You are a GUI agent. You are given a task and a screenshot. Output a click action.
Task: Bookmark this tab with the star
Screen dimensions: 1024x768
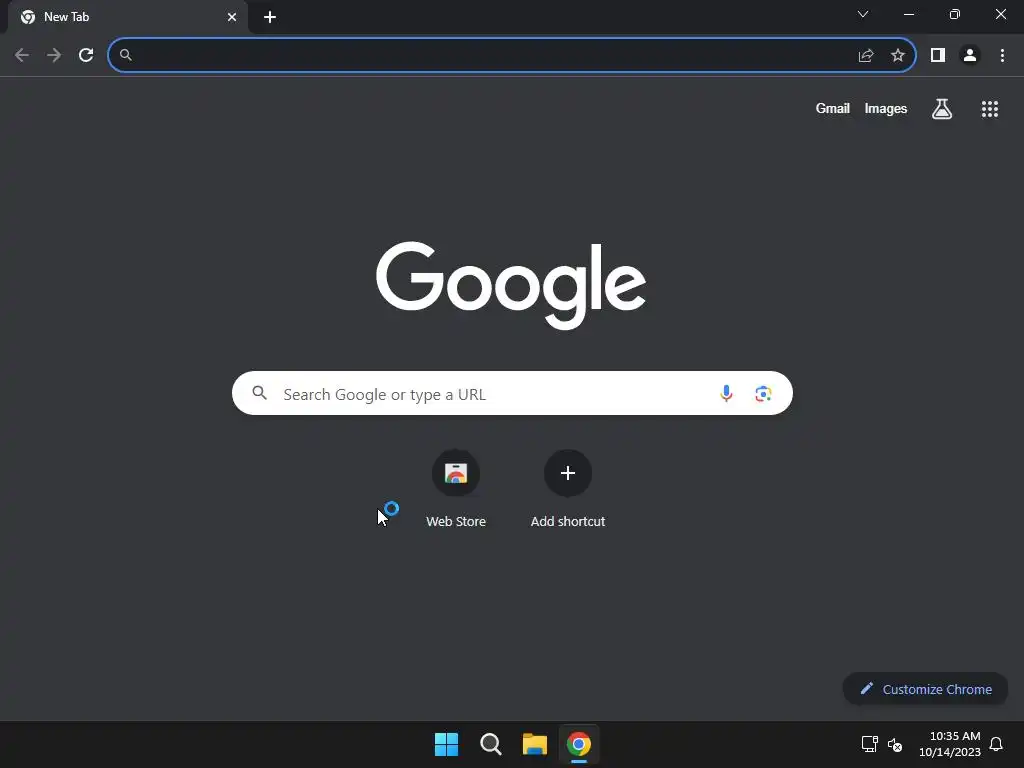pyautogui.click(x=898, y=56)
